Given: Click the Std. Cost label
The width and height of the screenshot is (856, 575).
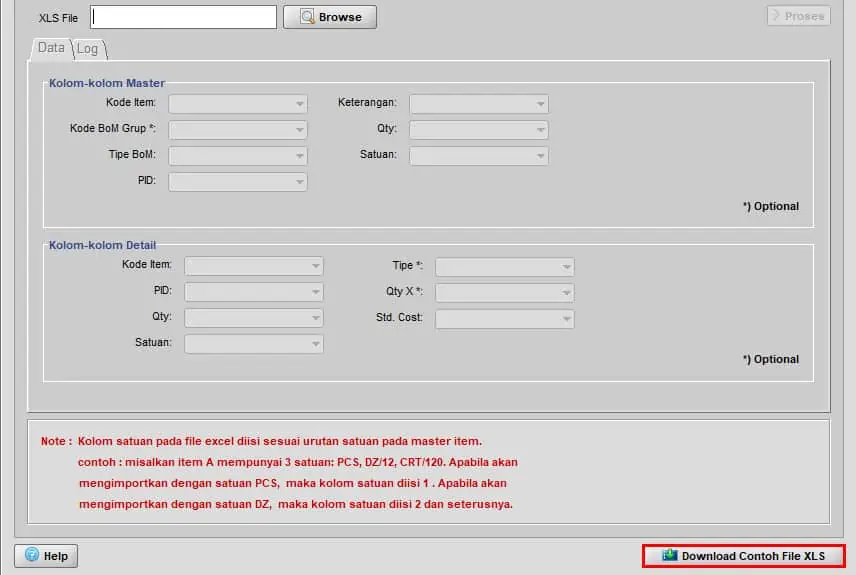Looking at the screenshot, I should [399, 317].
